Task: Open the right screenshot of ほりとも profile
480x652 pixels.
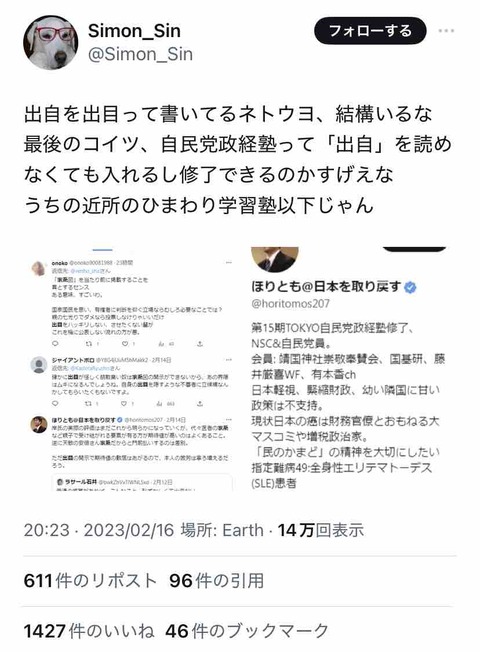Action: (348, 368)
